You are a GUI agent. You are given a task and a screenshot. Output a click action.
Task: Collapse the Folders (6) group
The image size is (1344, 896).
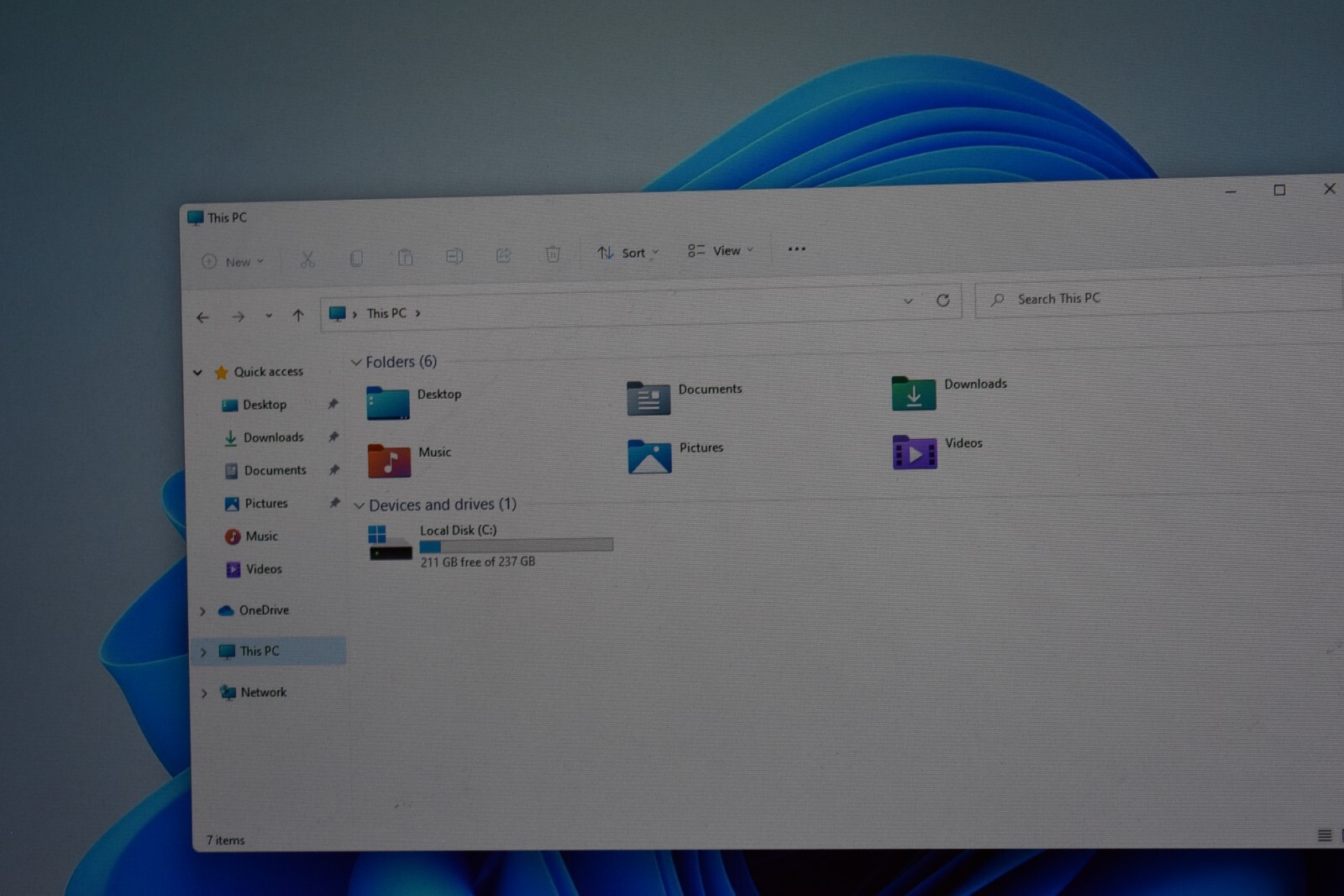coord(356,362)
